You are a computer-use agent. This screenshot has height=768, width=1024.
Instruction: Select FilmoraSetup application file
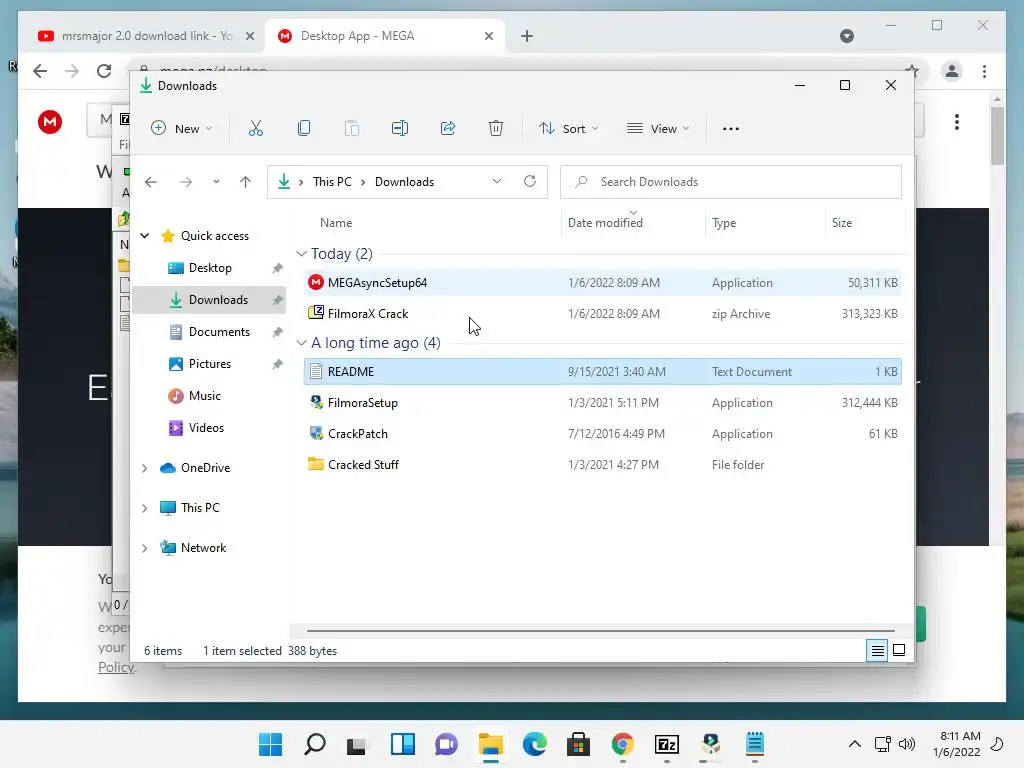point(603,403)
